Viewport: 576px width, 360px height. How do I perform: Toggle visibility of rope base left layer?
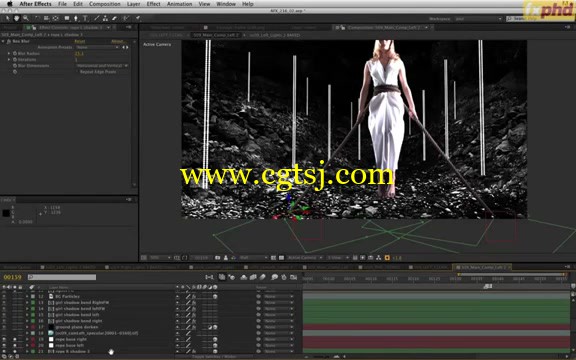click(x=4, y=345)
